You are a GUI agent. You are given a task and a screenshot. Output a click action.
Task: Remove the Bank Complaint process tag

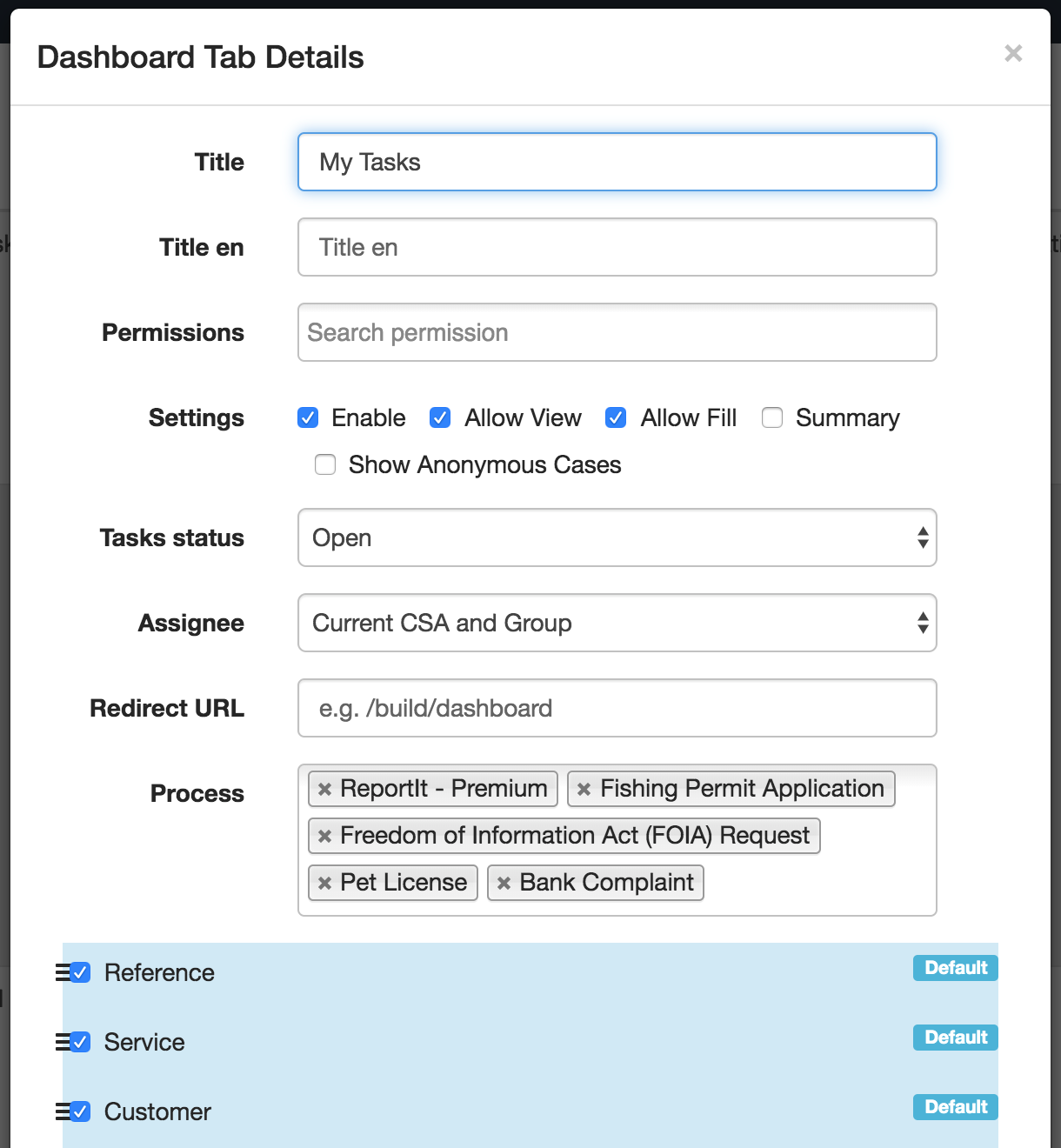point(503,883)
